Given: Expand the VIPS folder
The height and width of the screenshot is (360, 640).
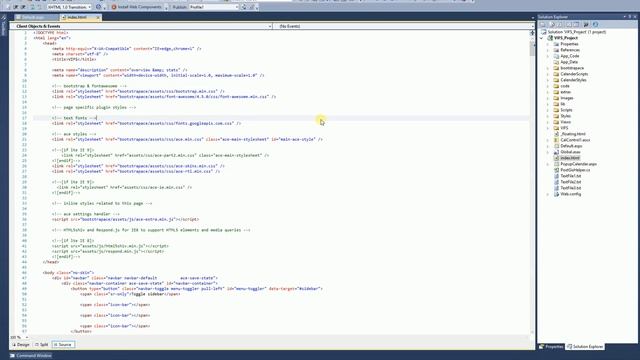Looking at the screenshot, I should [x=548, y=128].
